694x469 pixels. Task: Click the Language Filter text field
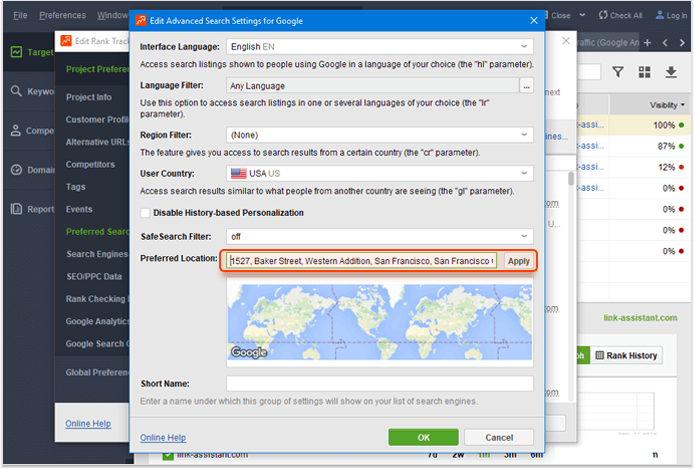pyautogui.click(x=373, y=85)
